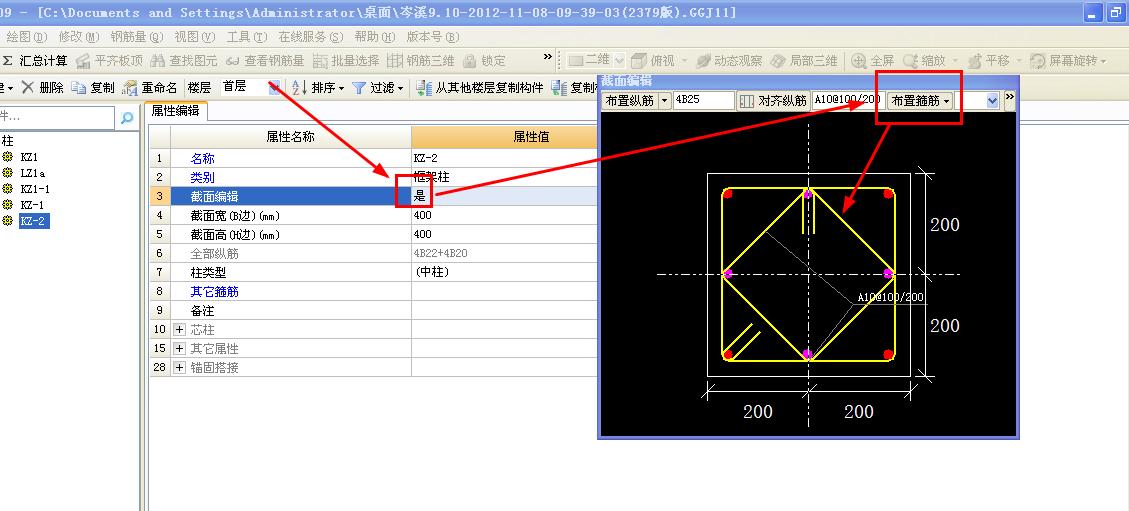Expand the 其它属性 property group
The width and height of the screenshot is (1129, 511).
coord(179,348)
